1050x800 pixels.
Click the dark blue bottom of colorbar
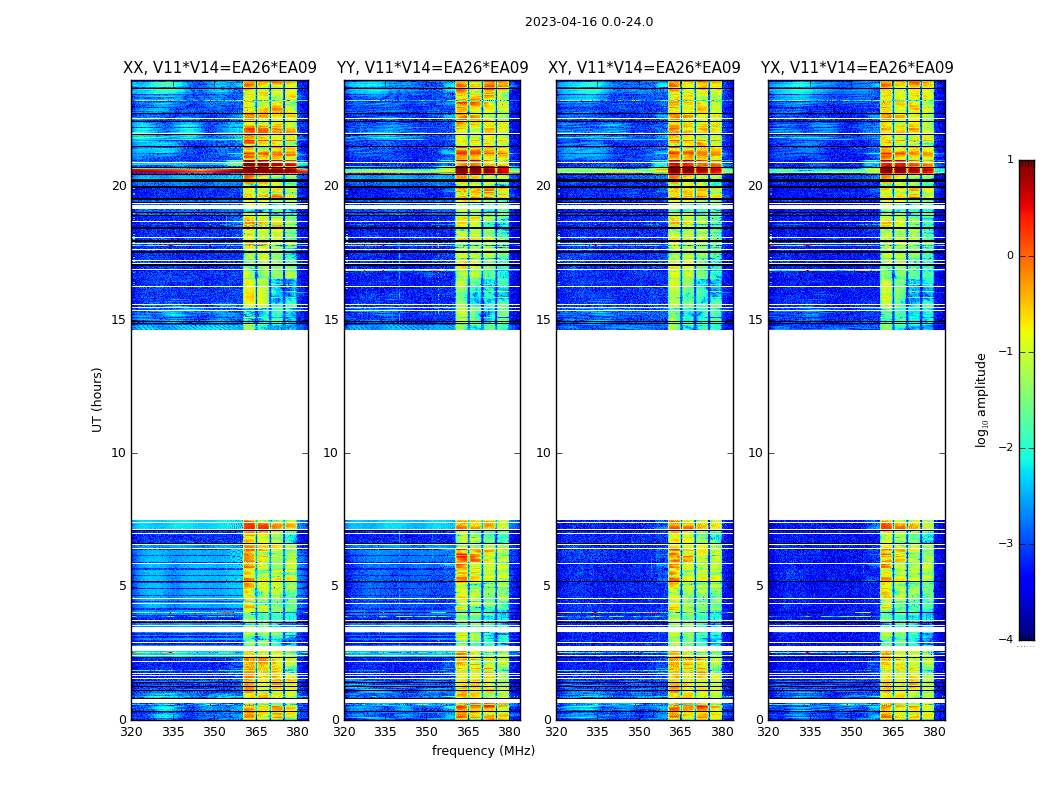(1026, 632)
